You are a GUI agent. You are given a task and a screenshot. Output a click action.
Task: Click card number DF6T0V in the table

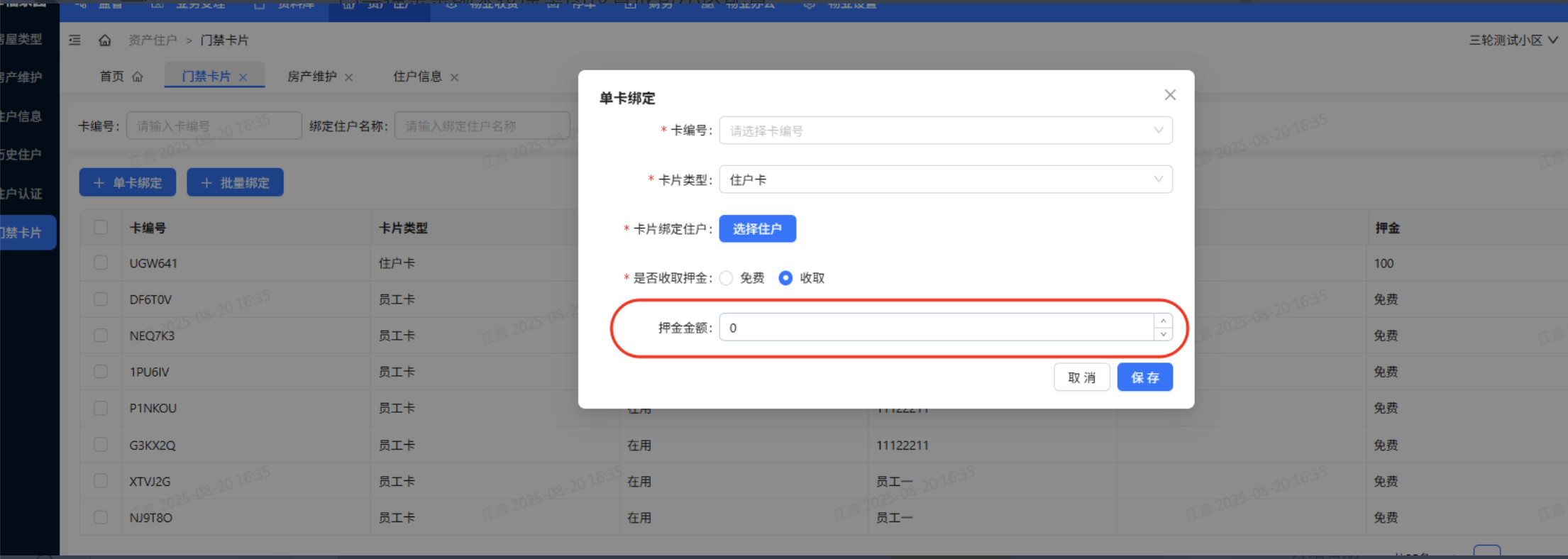click(x=150, y=299)
